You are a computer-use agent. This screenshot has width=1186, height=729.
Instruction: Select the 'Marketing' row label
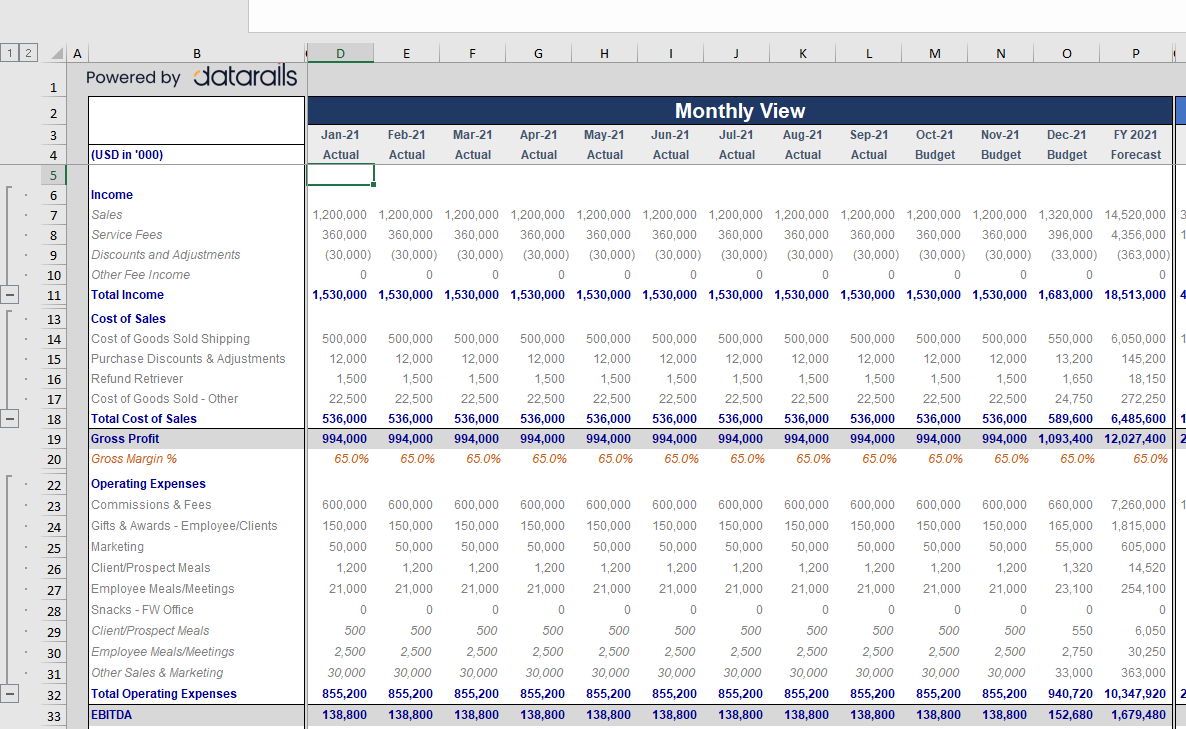117,546
